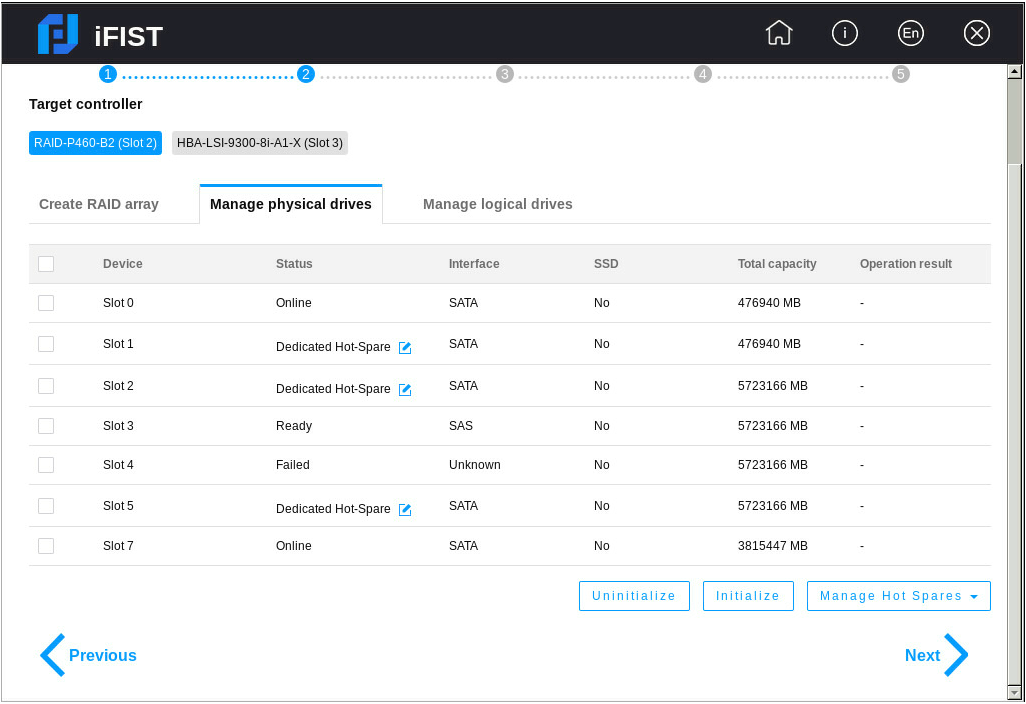Select the Manage physical drives tab
The image size is (1026, 704).
click(x=291, y=204)
